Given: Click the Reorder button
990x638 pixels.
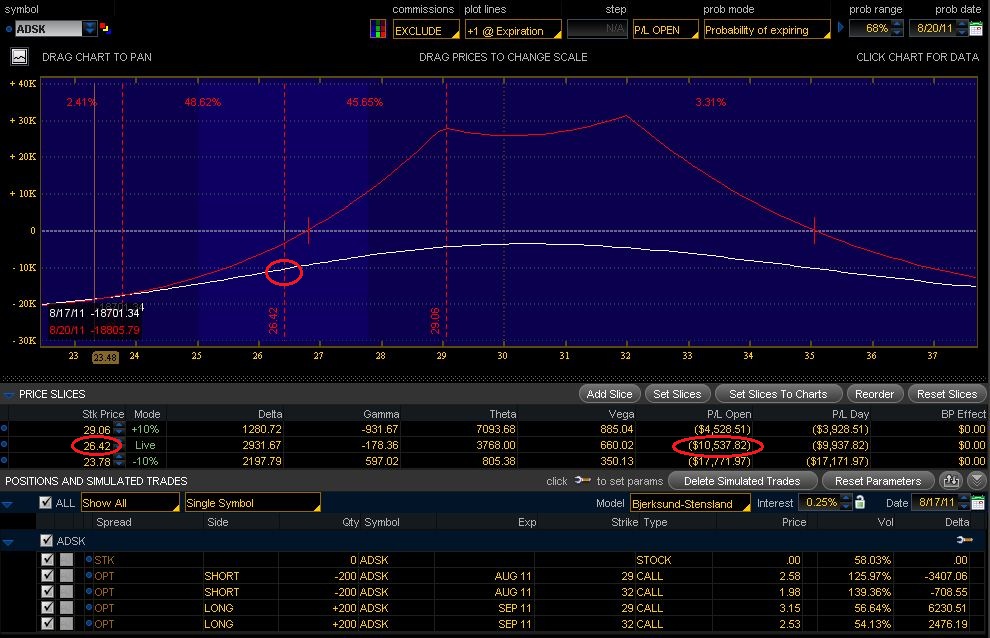Looking at the screenshot, I should coord(874,394).
